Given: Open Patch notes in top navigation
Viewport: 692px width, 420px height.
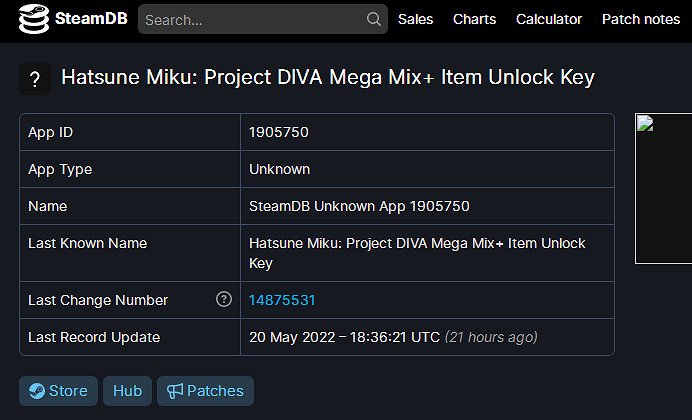Looking at the screenshot, I should point(641,19).
